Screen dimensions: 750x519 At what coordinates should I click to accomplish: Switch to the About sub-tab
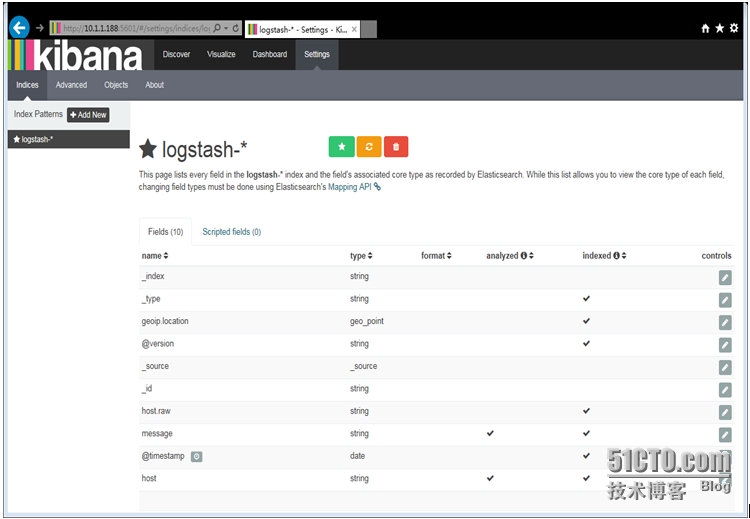click(x=154, y=85)
